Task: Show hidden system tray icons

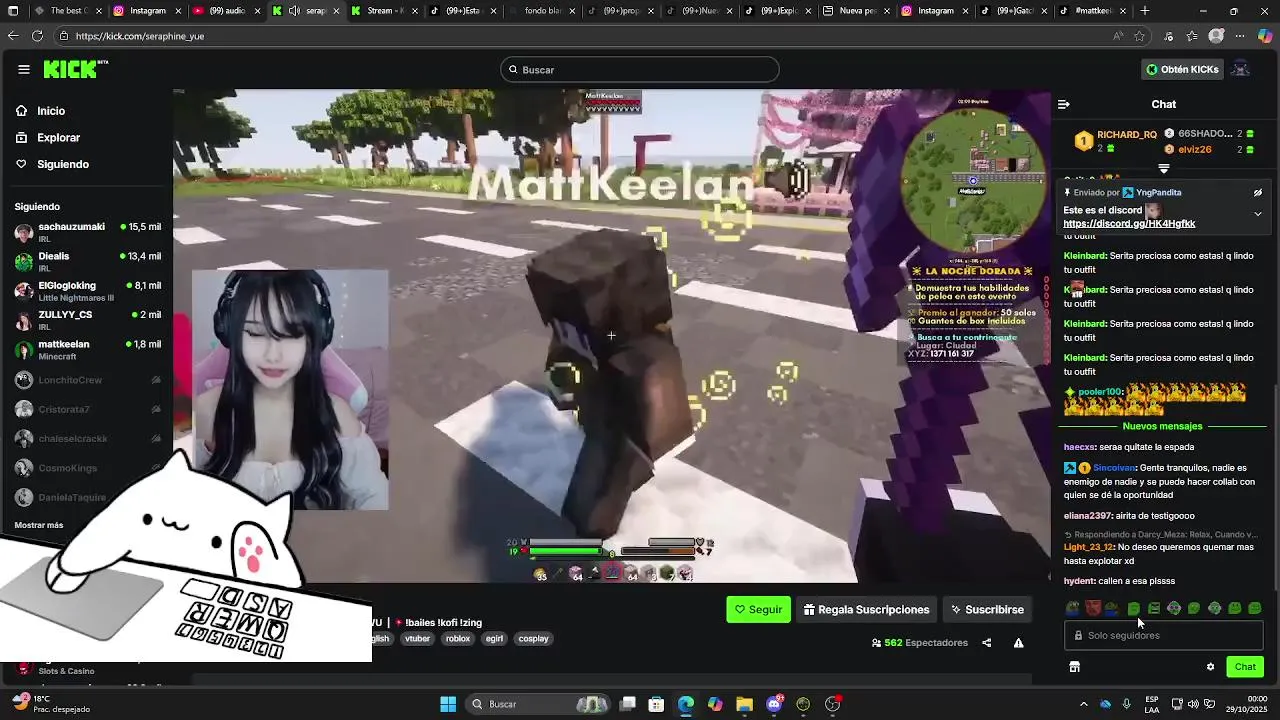Action: click(x=1083, y=704)
